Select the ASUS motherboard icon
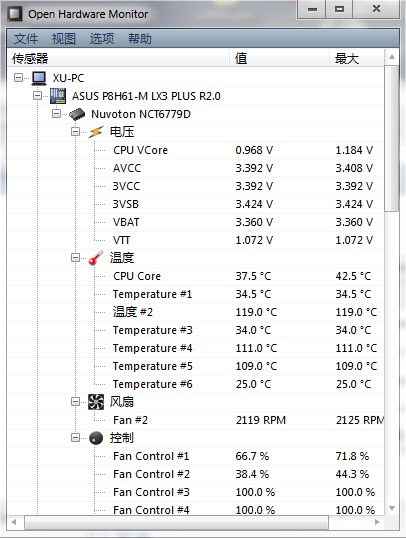The width and height of the screenshot is (406, 538). [x=58, y=96]
